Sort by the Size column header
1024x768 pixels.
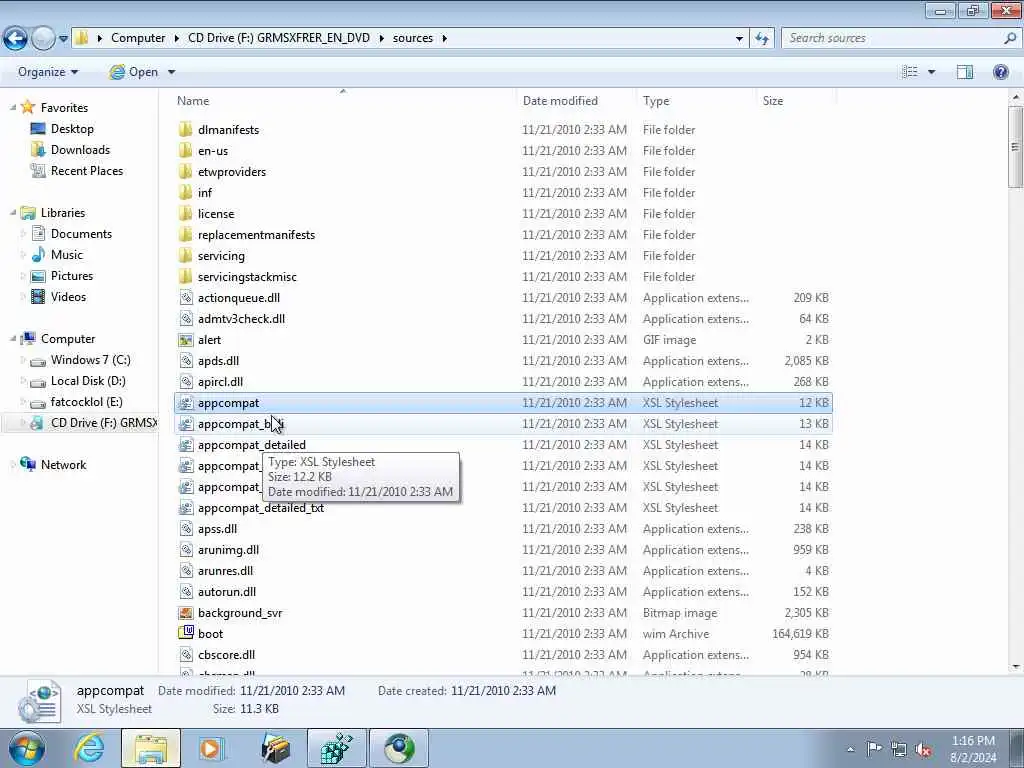point(773,101)
